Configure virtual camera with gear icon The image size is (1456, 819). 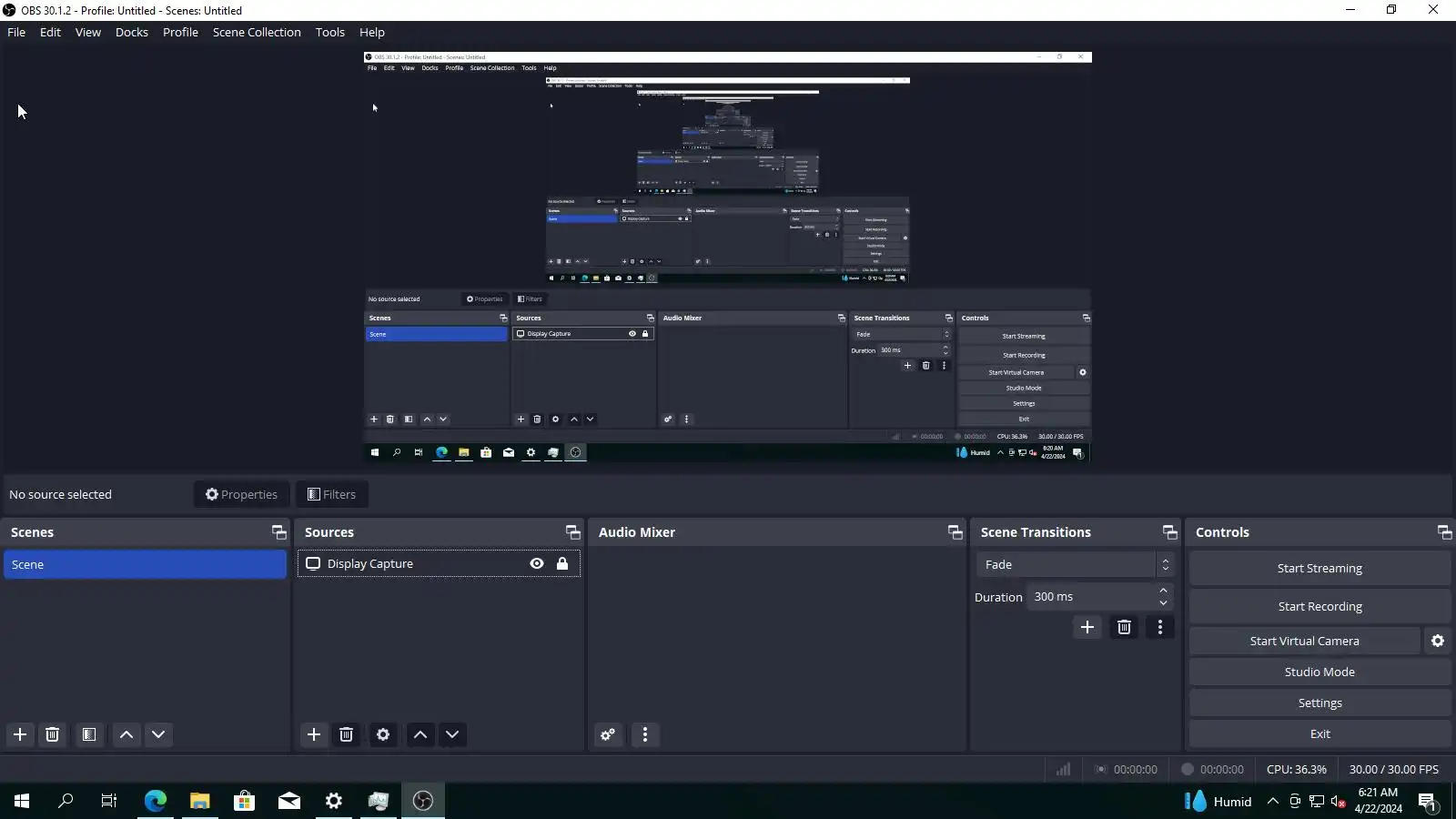pyautogui.click(x=1438, y=641)
